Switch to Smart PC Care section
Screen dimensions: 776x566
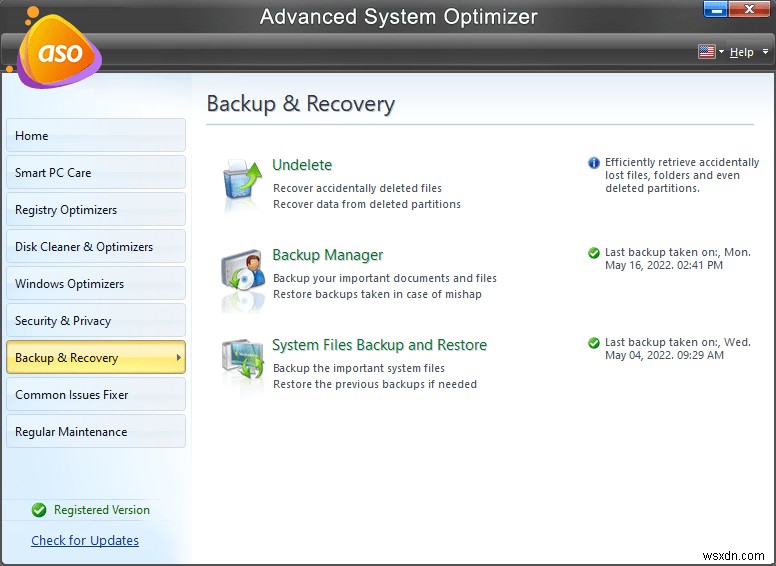(96, 173)
